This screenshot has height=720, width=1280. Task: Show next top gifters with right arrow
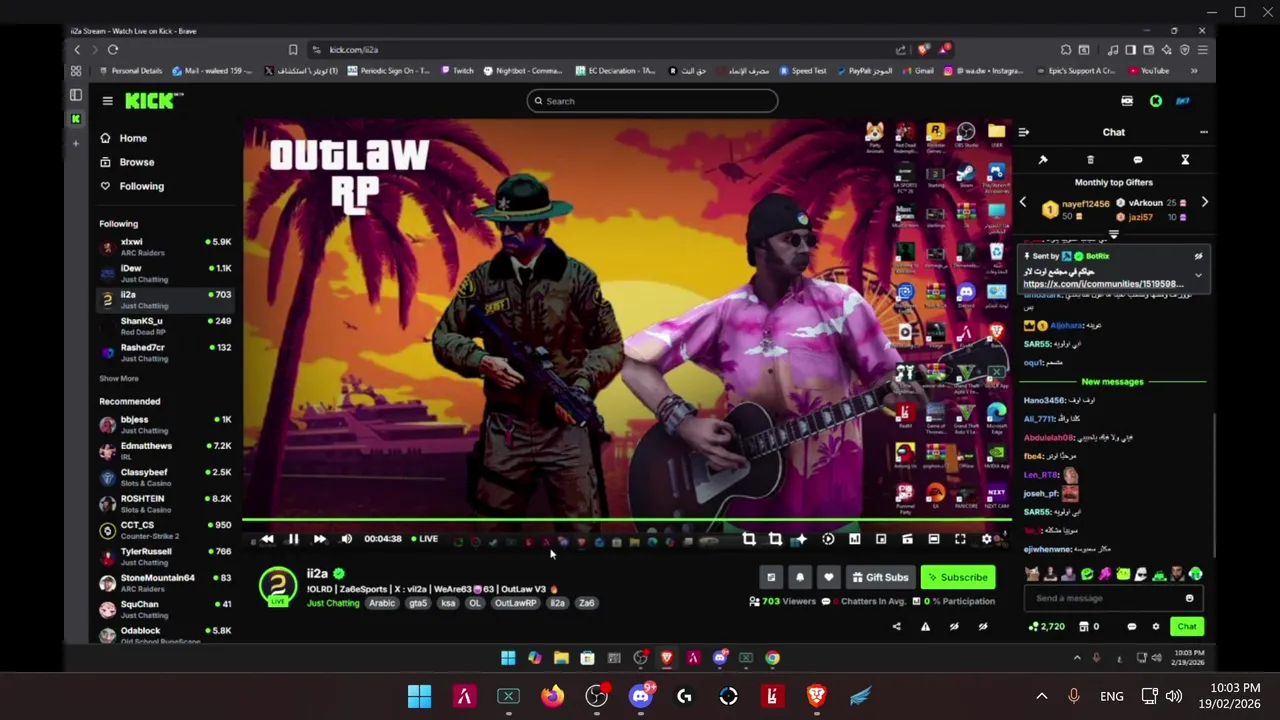[x=1204, y=203]
